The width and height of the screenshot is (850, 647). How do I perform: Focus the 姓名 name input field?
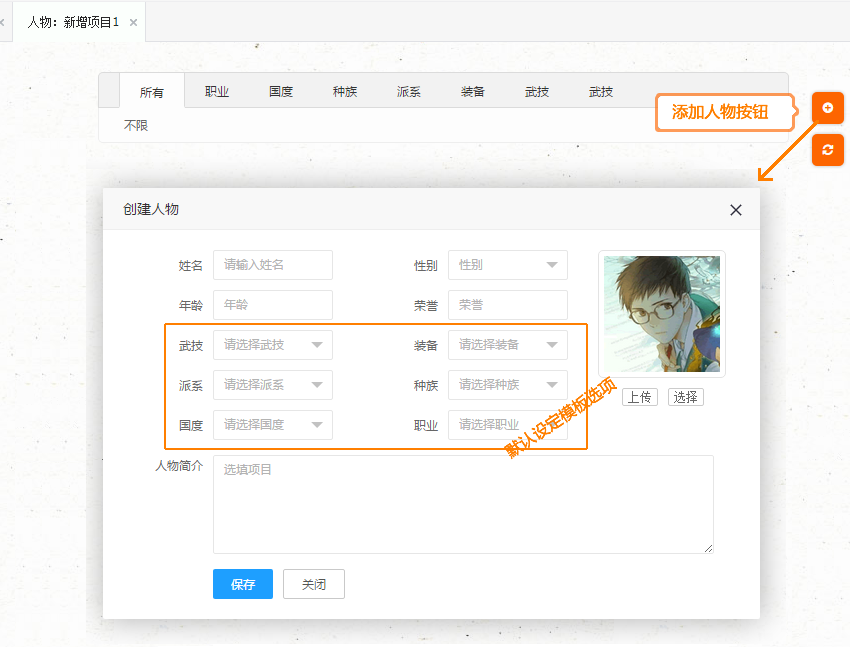click(x=273, y=265)
